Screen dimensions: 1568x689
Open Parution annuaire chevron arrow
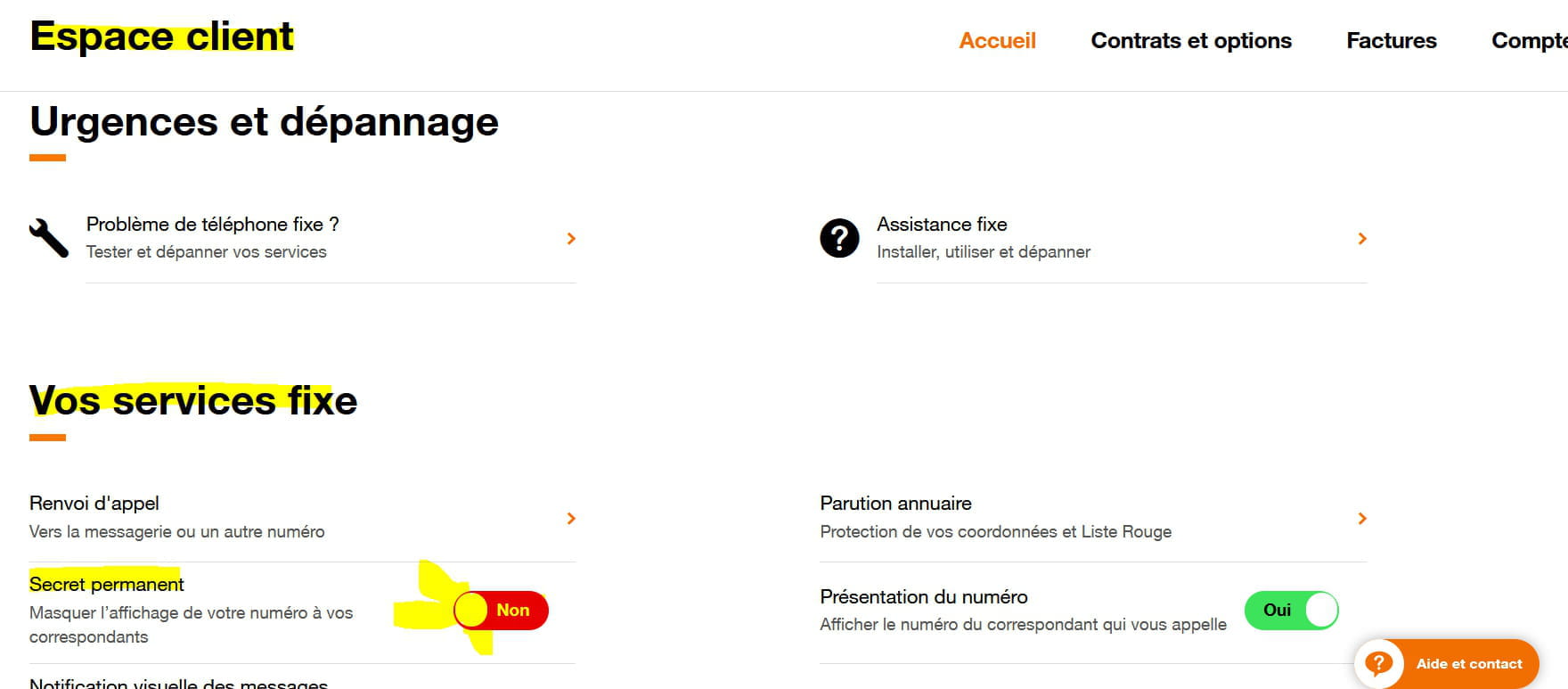pyautogui.click(x=1362, y=518)
